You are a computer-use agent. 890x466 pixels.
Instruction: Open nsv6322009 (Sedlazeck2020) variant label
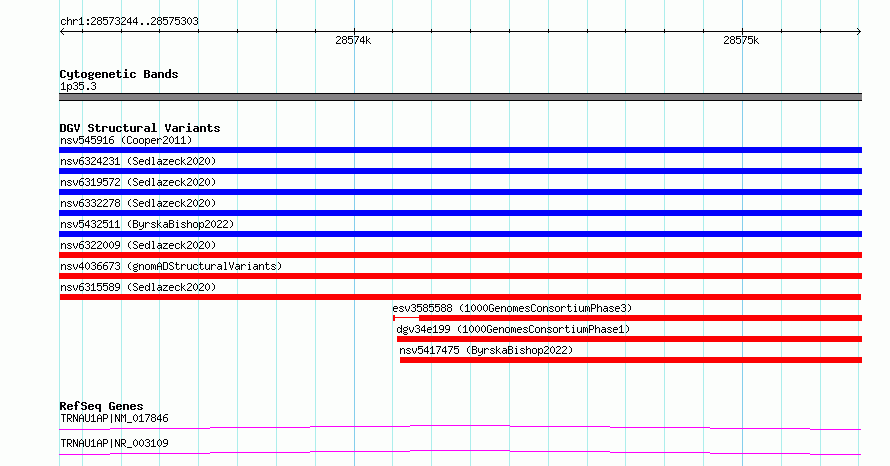[x=138, y=245]
